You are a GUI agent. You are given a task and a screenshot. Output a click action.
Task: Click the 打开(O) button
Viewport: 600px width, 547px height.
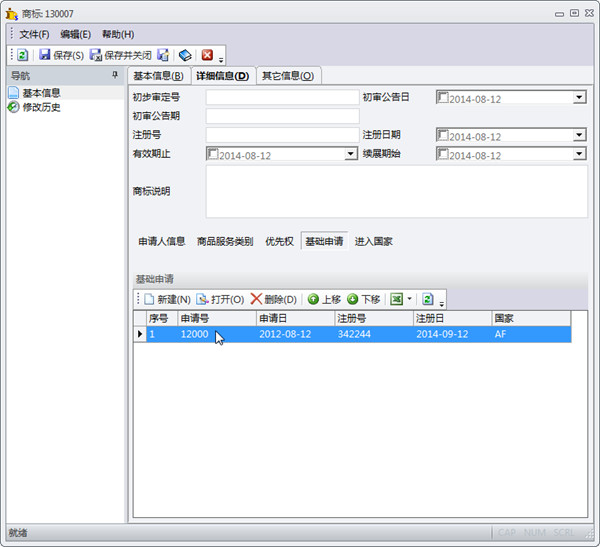point(220,299)
